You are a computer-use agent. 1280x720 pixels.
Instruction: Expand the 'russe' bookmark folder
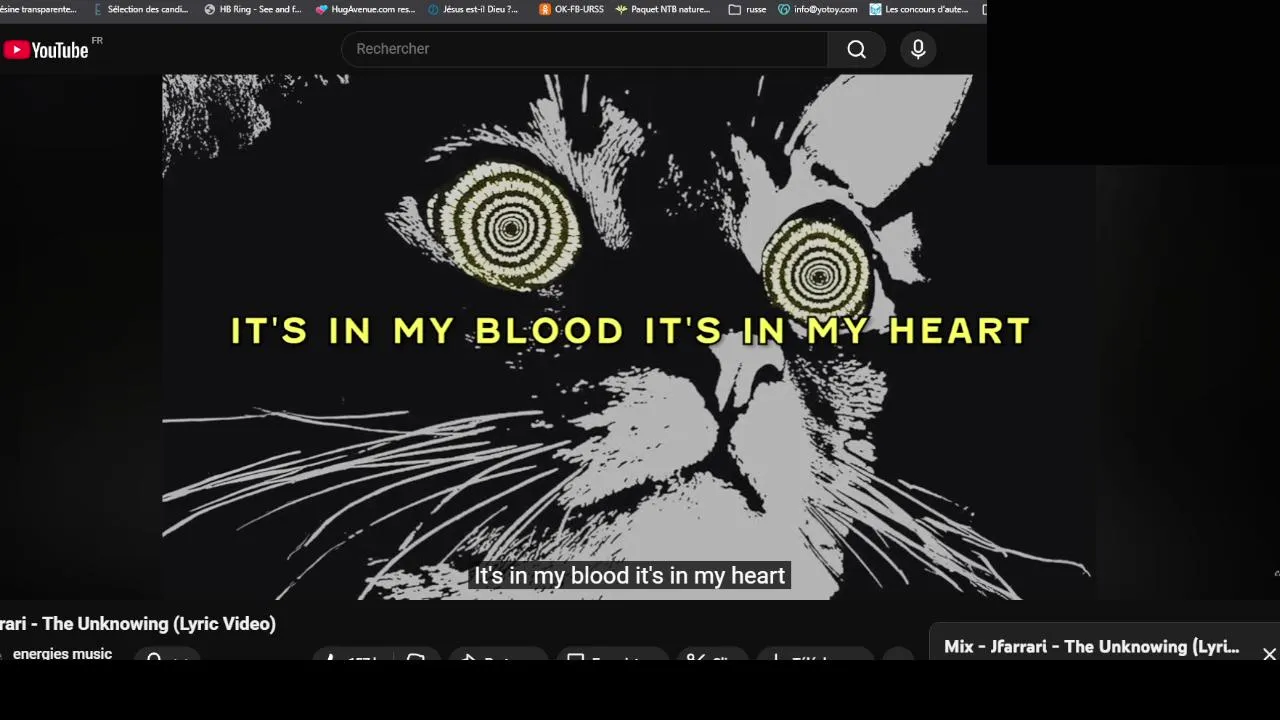pos(748,9)
